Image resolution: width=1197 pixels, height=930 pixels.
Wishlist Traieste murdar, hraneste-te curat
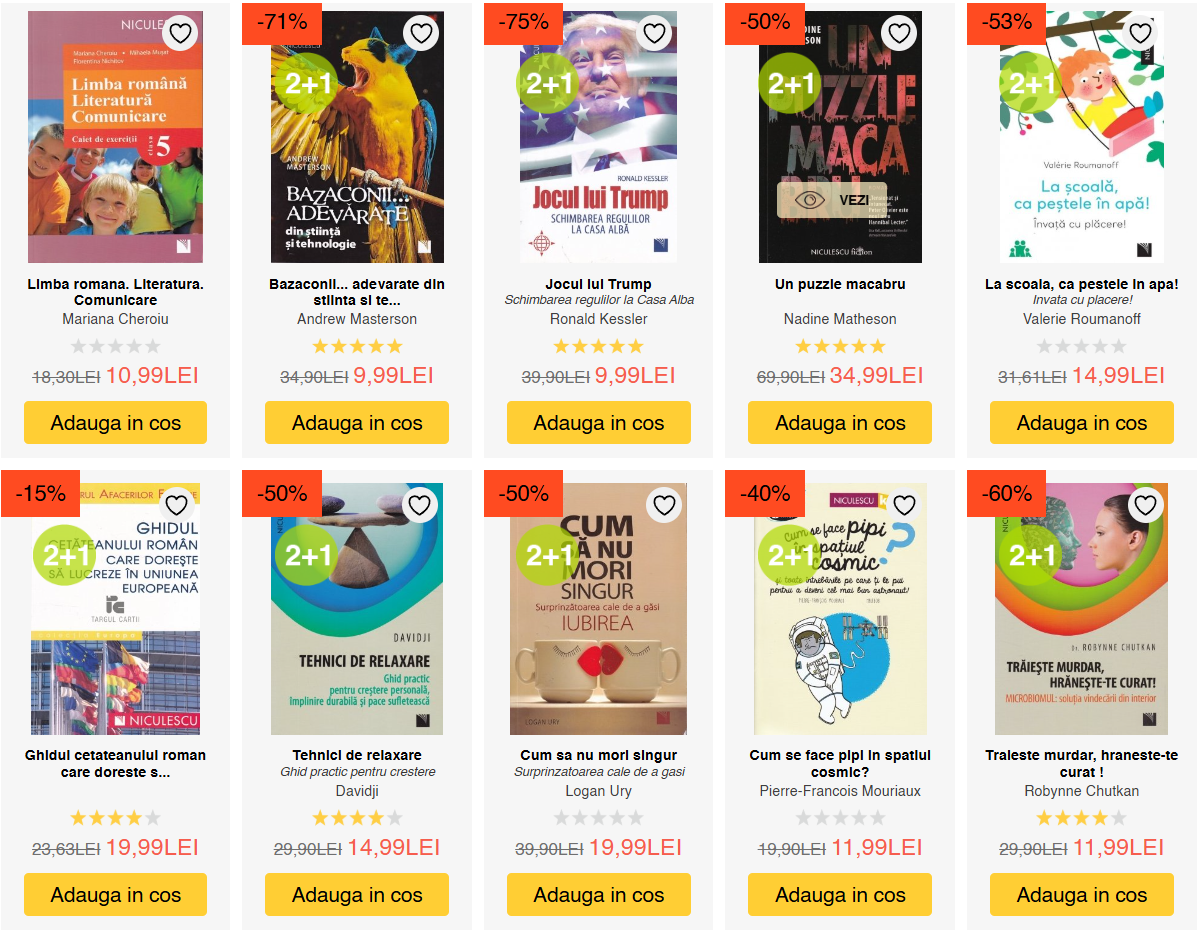pos(1145,505)
